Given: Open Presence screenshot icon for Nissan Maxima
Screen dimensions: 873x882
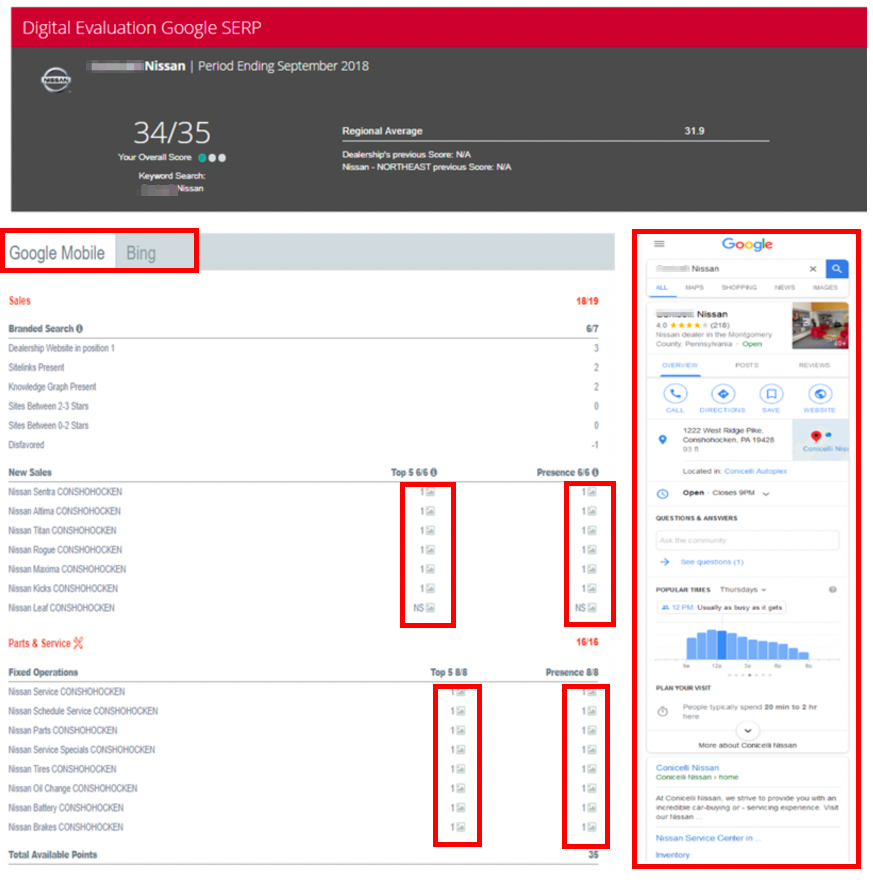Looking at the screenshot, I should click(x=592, y=569).
